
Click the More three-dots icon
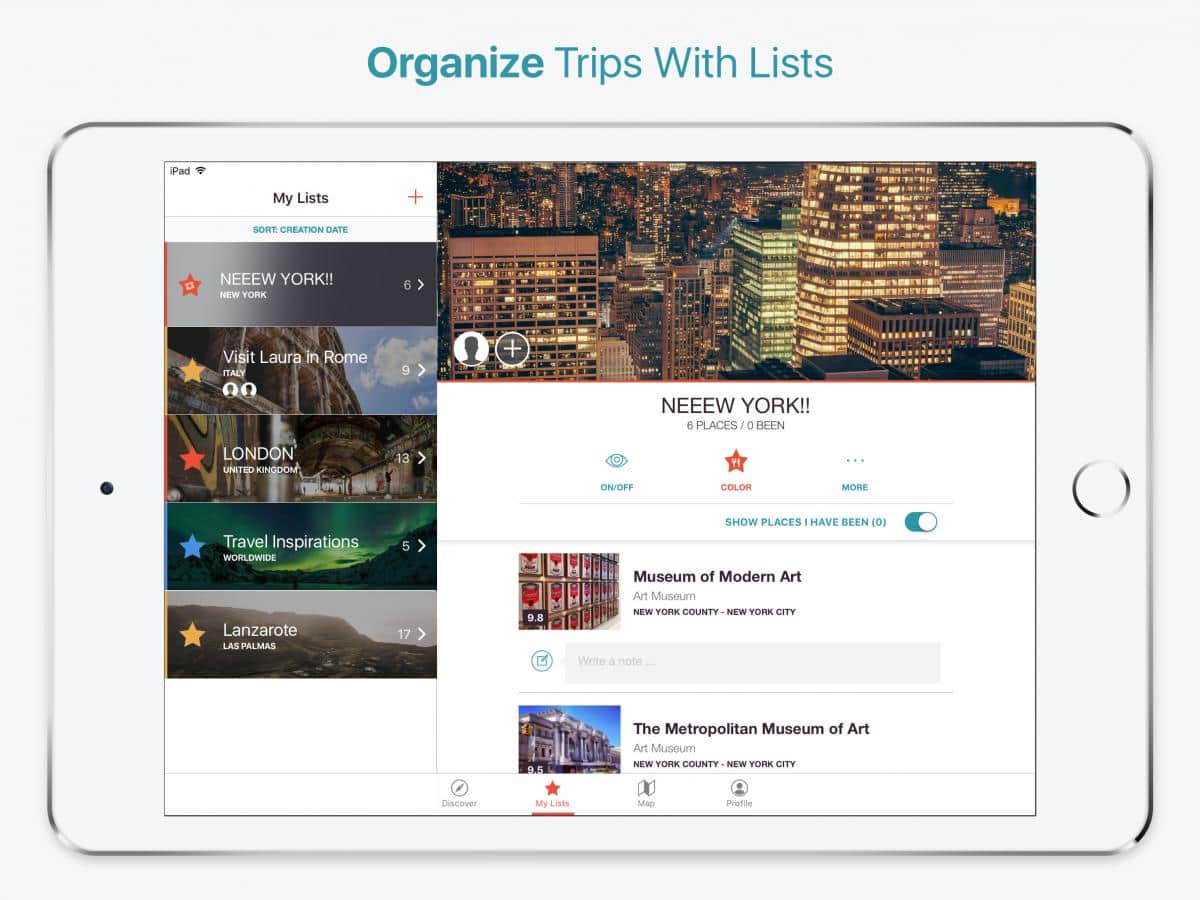(x=854, y=461)
